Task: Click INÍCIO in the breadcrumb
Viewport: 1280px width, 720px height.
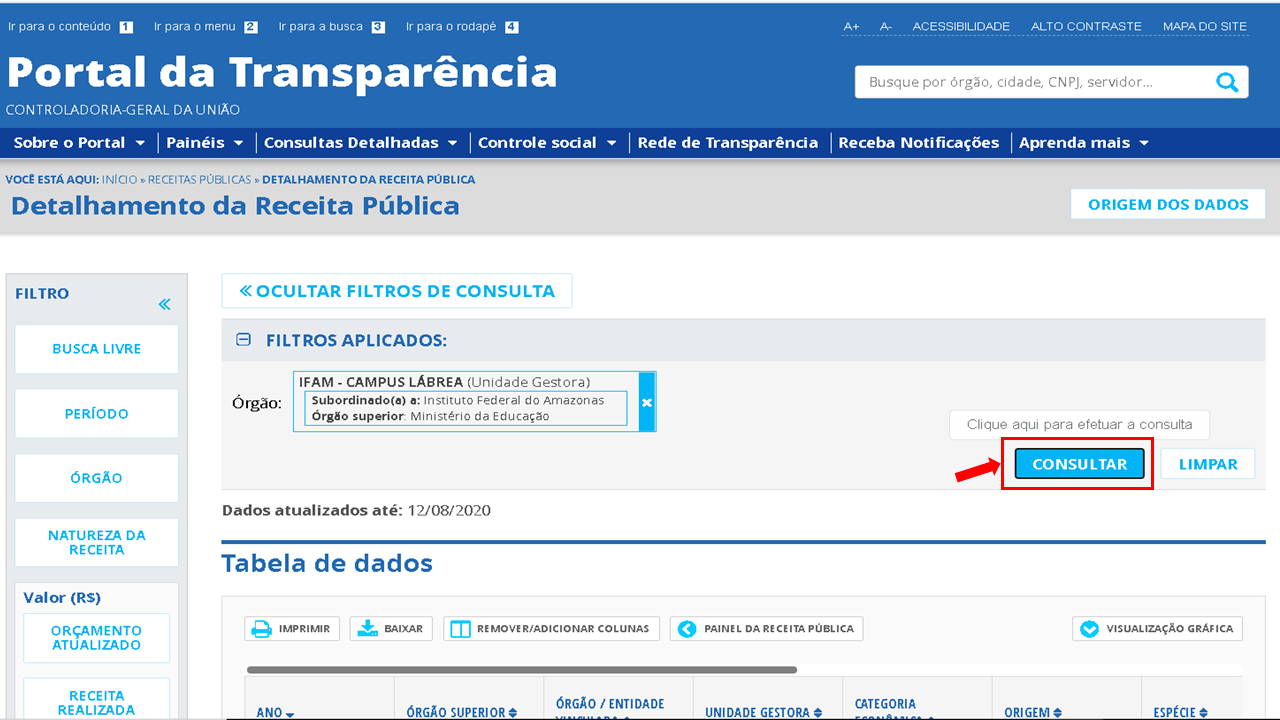Action: 119,180
